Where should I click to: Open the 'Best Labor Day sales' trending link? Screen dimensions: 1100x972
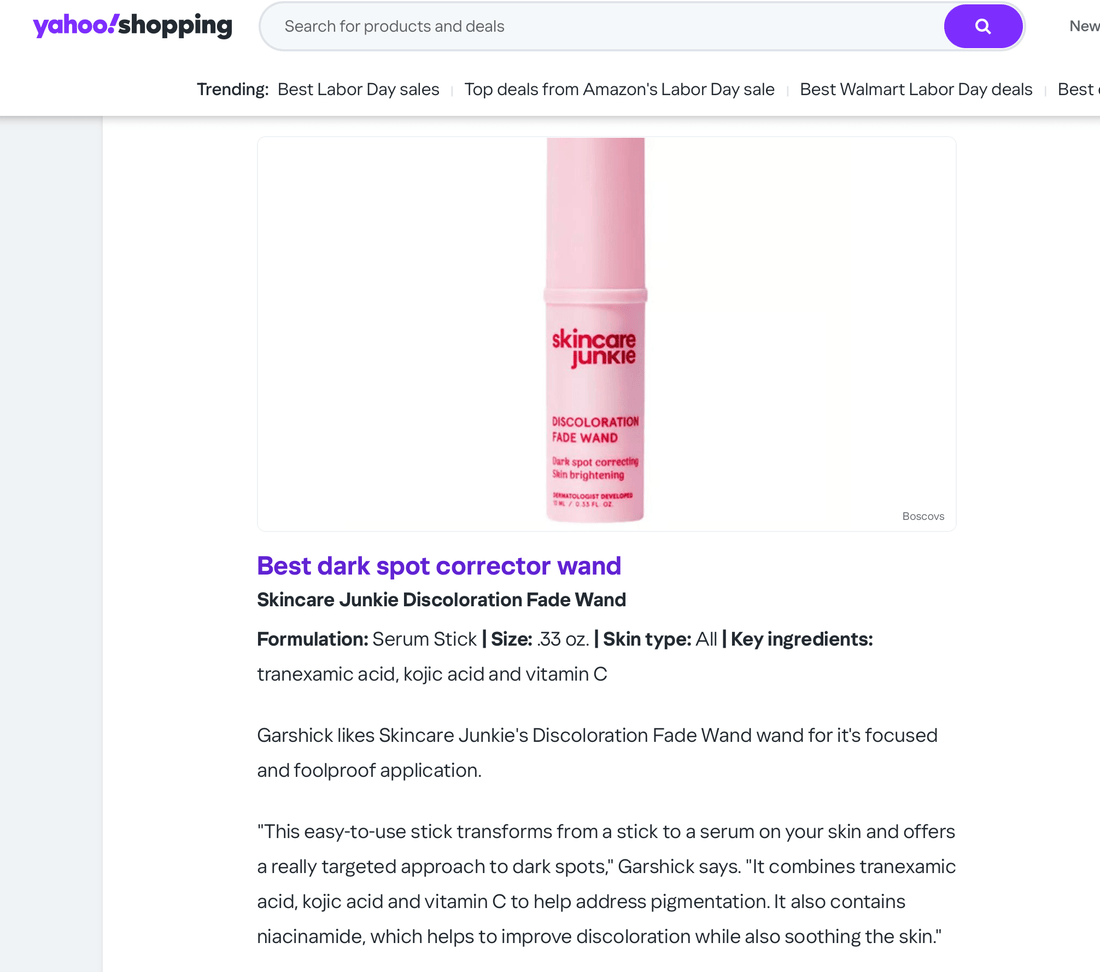point(358,89)
